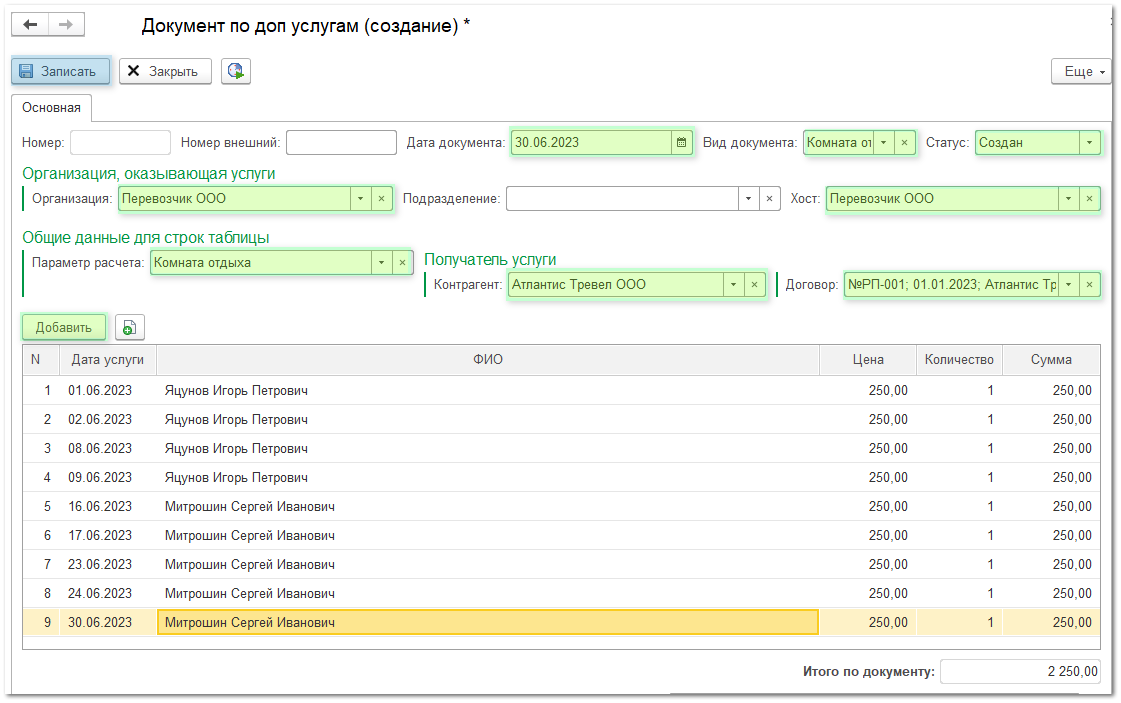Click the back navigation arrow
This screenshot has width=1121, height=703.
click(30, 25)
